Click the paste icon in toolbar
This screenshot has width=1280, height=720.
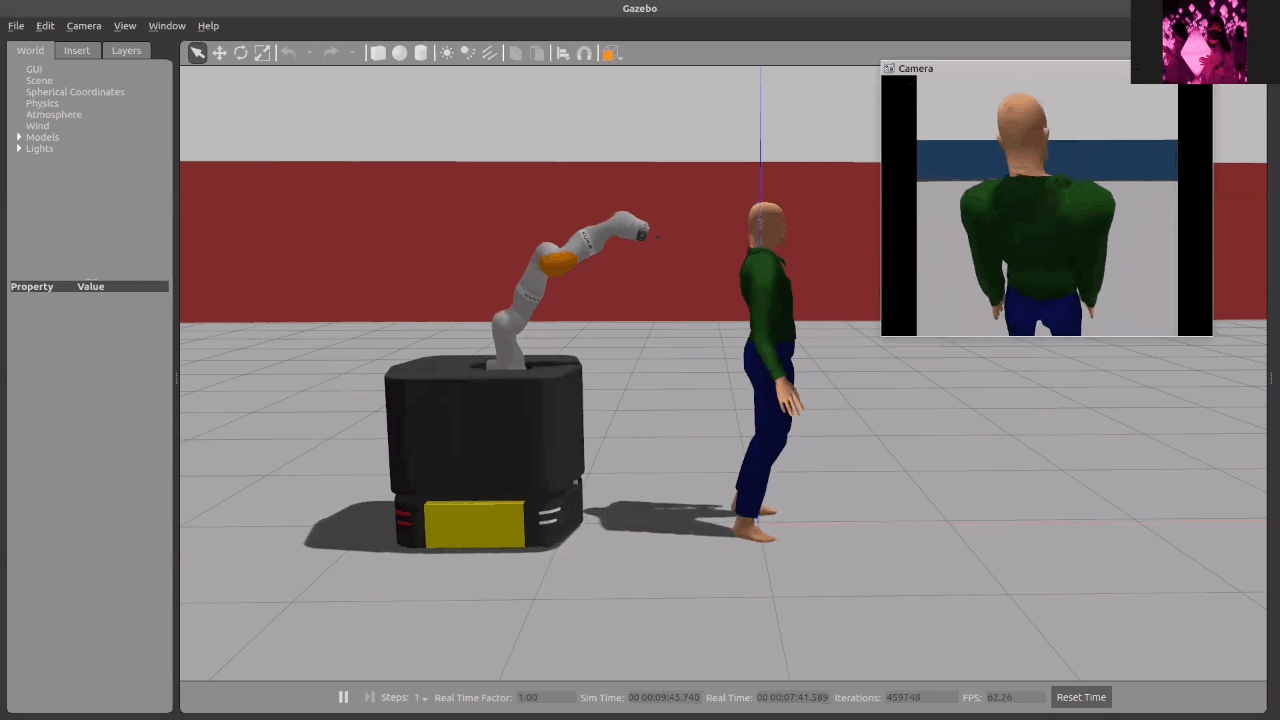tap(537, 53)
